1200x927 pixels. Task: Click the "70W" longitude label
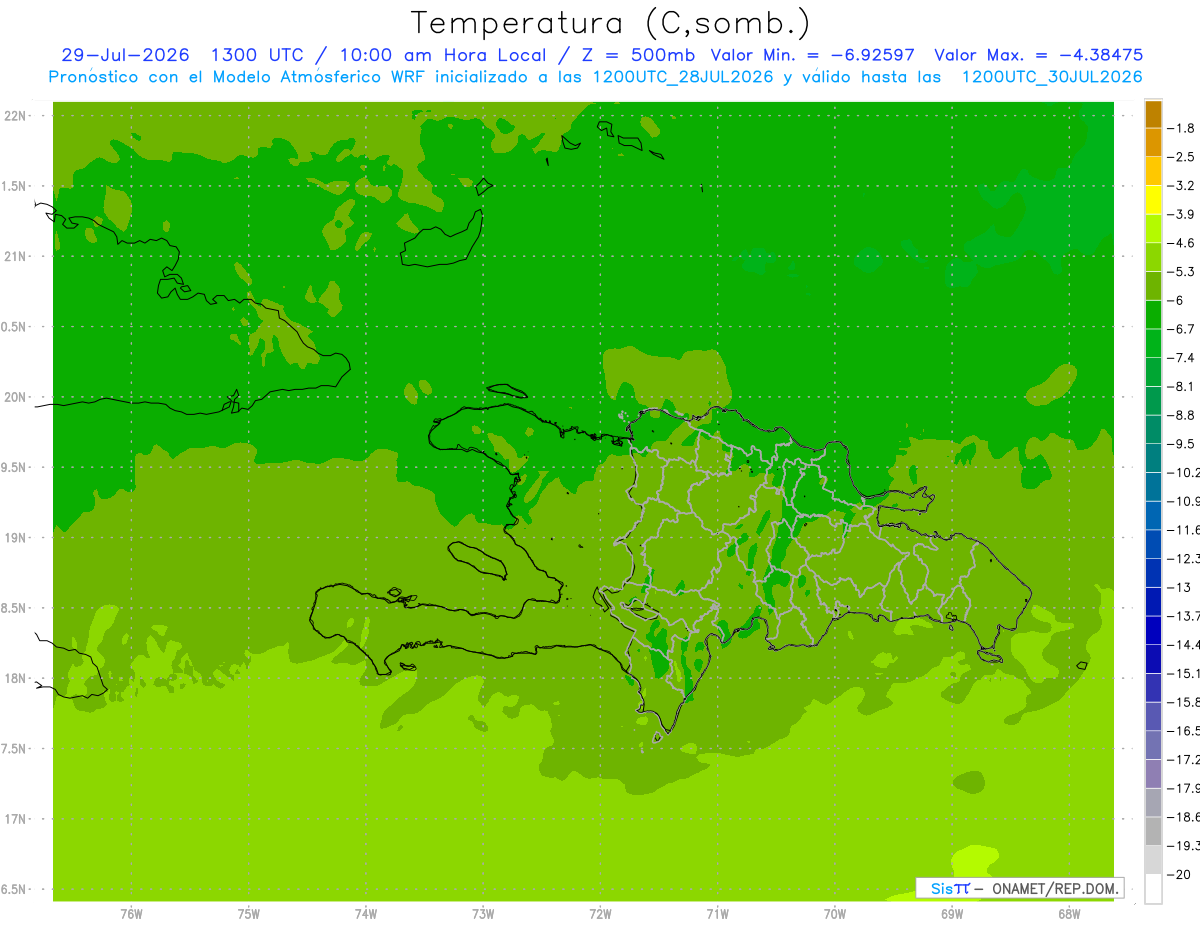[x=835, y=913]
